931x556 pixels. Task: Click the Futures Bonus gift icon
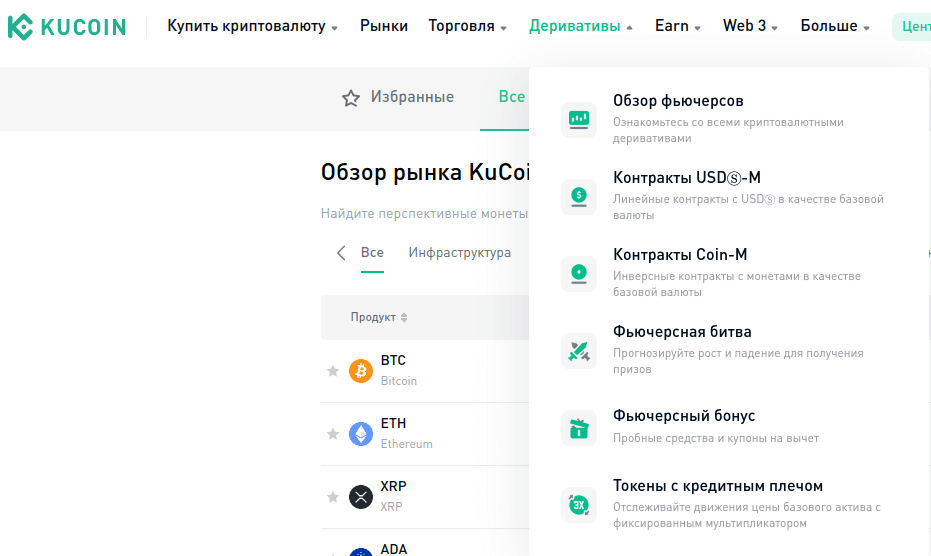(578, 427)
